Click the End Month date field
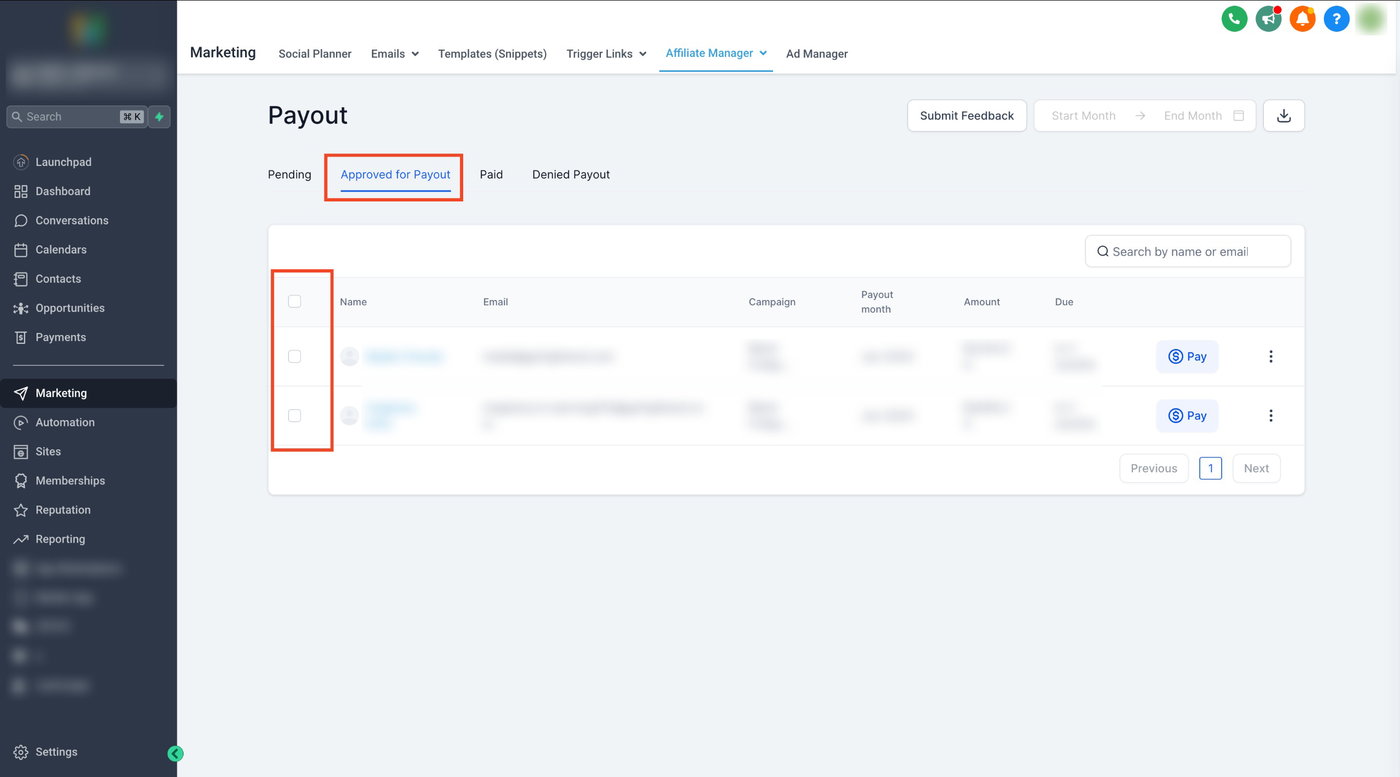 coord(1193,116)
